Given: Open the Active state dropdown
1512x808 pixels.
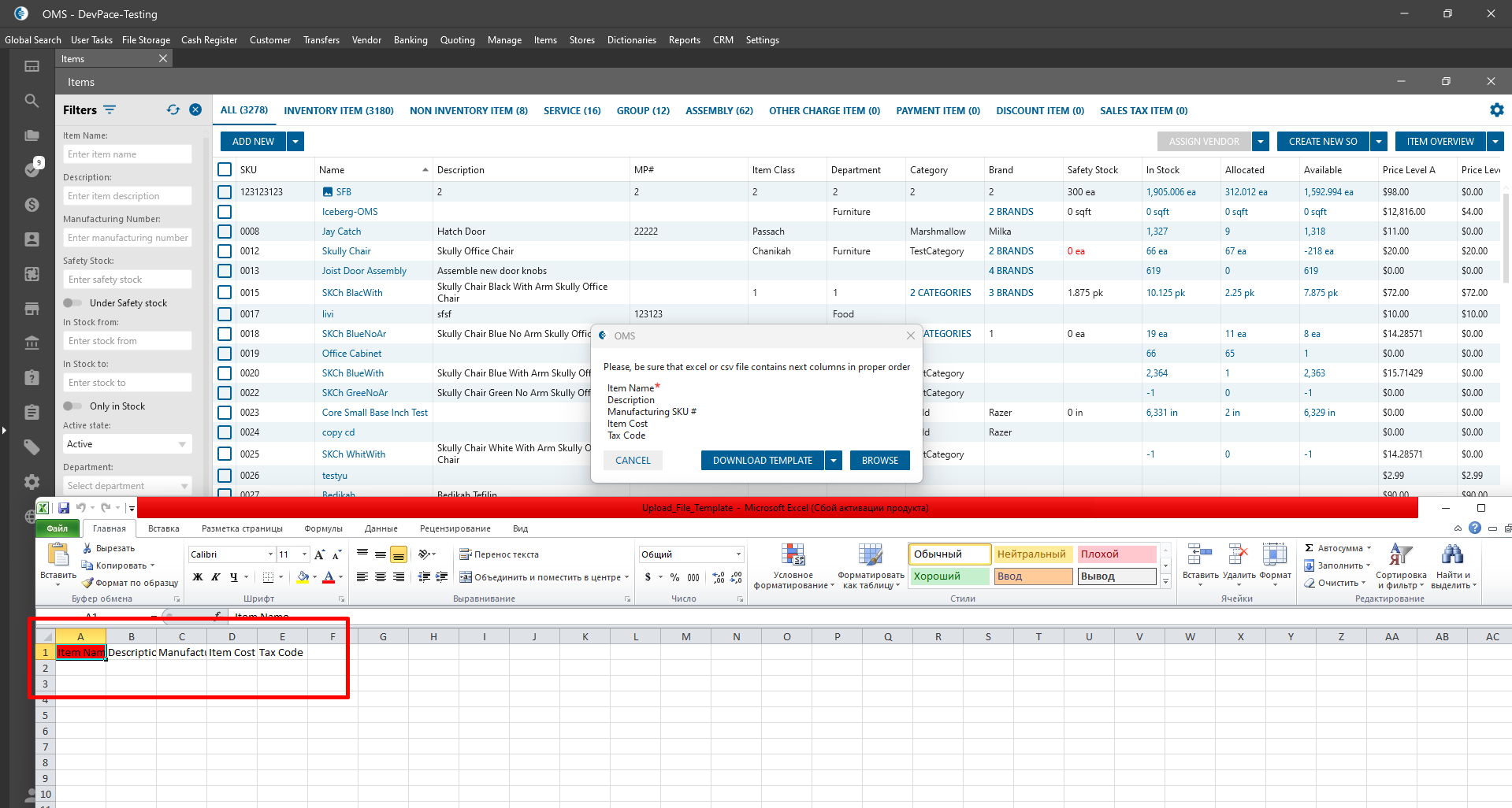Looking at the screenshot, I should coord(127,444).
